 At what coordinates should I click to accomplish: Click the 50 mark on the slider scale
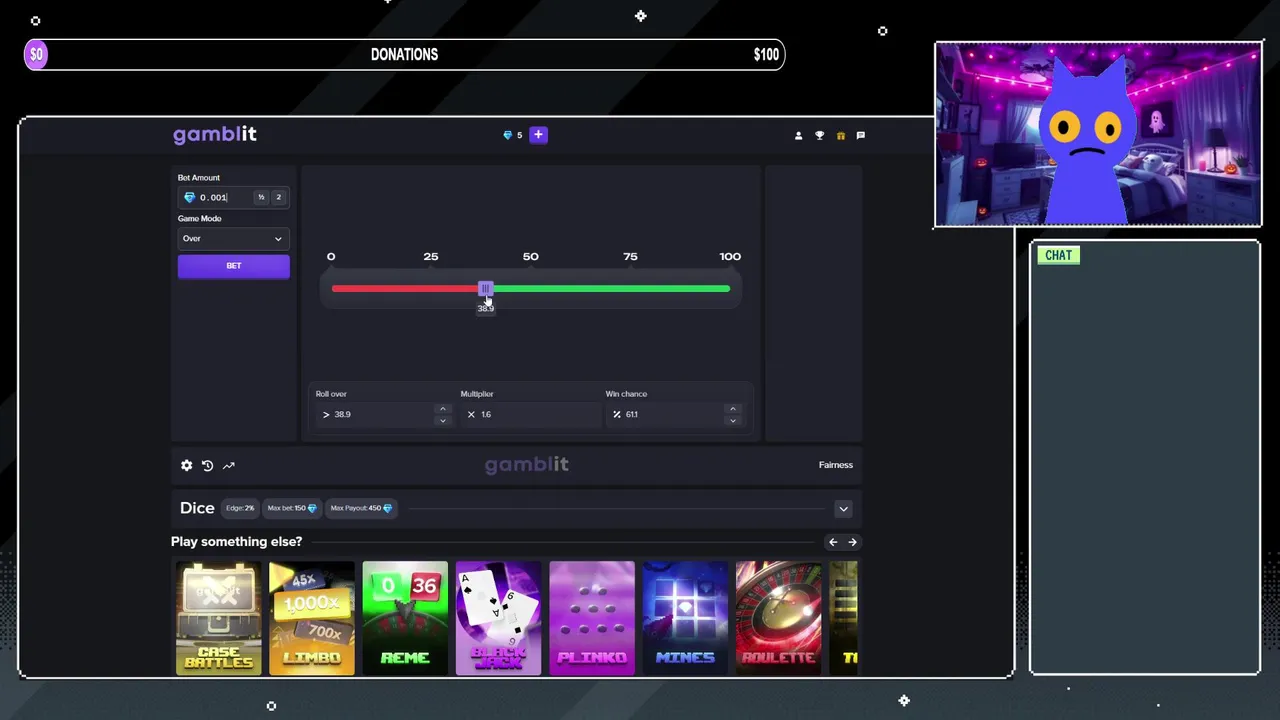[x=531, y=257]
